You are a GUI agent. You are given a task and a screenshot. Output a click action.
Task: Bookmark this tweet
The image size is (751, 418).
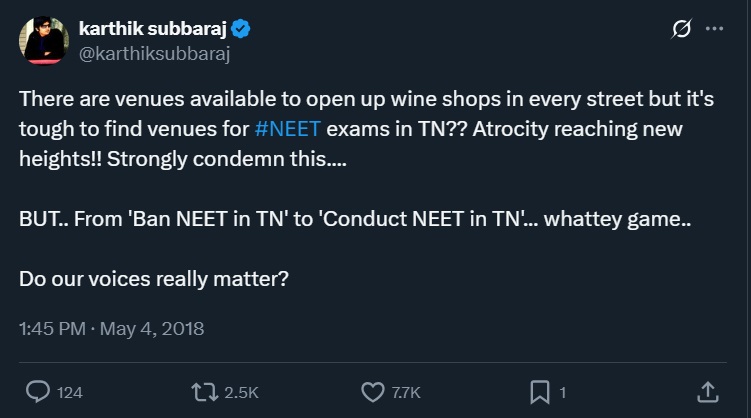[538, 392]
